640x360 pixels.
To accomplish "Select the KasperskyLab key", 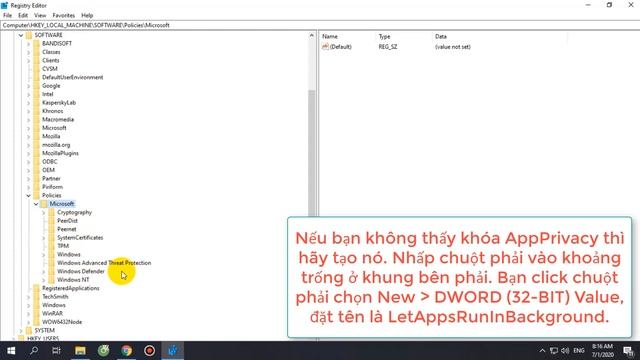I will (x=59, y=103).
